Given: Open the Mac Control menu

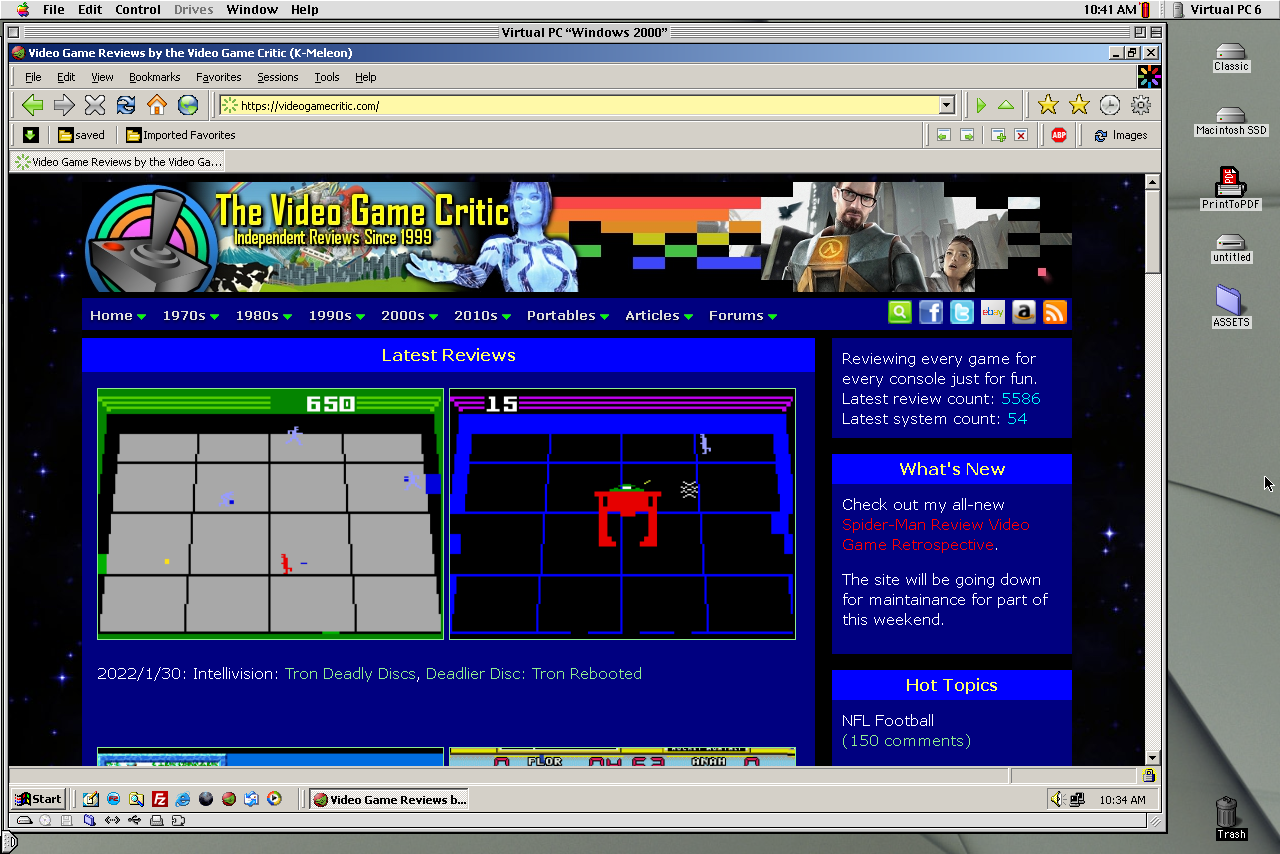Looking at the screenshot, I should coord(138,9).
